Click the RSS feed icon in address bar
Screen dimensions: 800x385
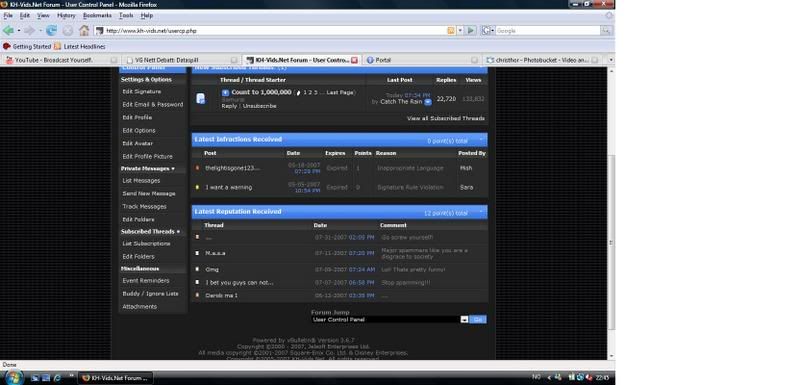[x=451, y=31]
